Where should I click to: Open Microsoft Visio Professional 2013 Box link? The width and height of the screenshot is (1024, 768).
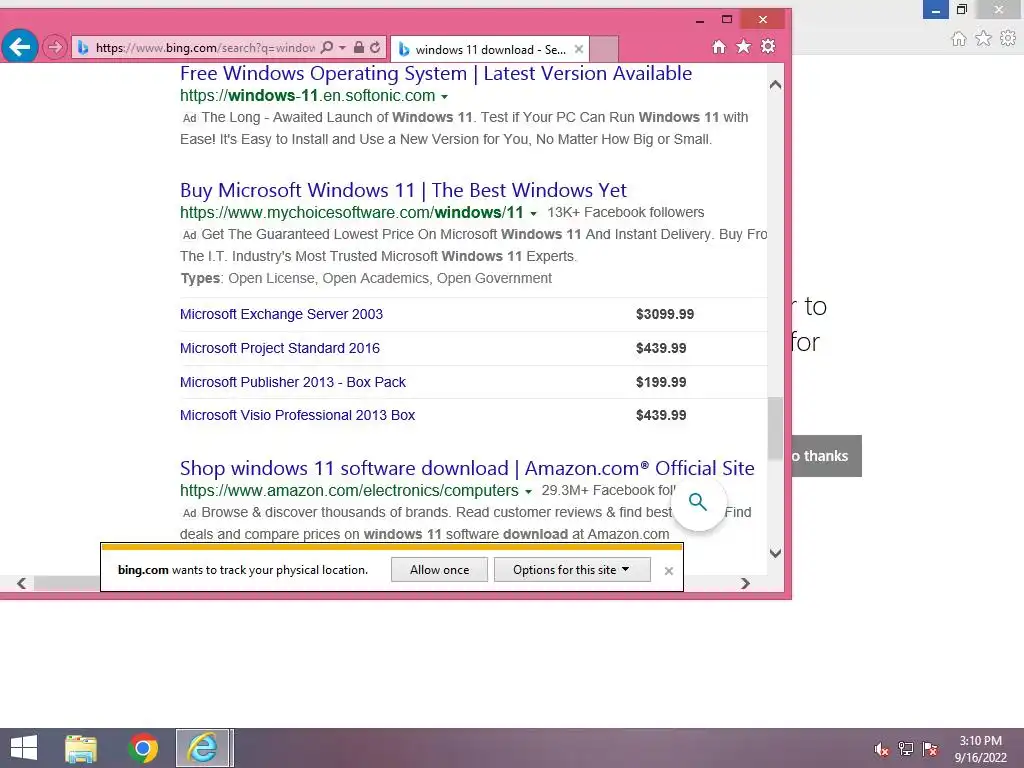297,415
